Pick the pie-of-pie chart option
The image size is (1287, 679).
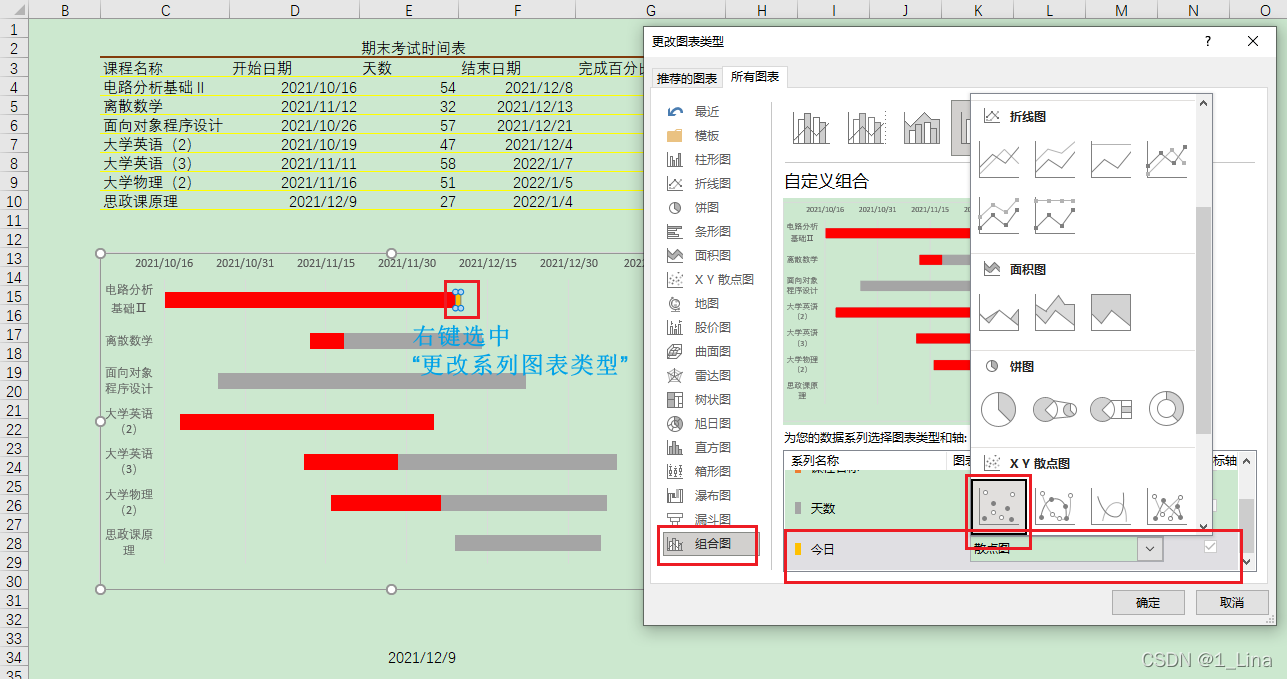1055,408
